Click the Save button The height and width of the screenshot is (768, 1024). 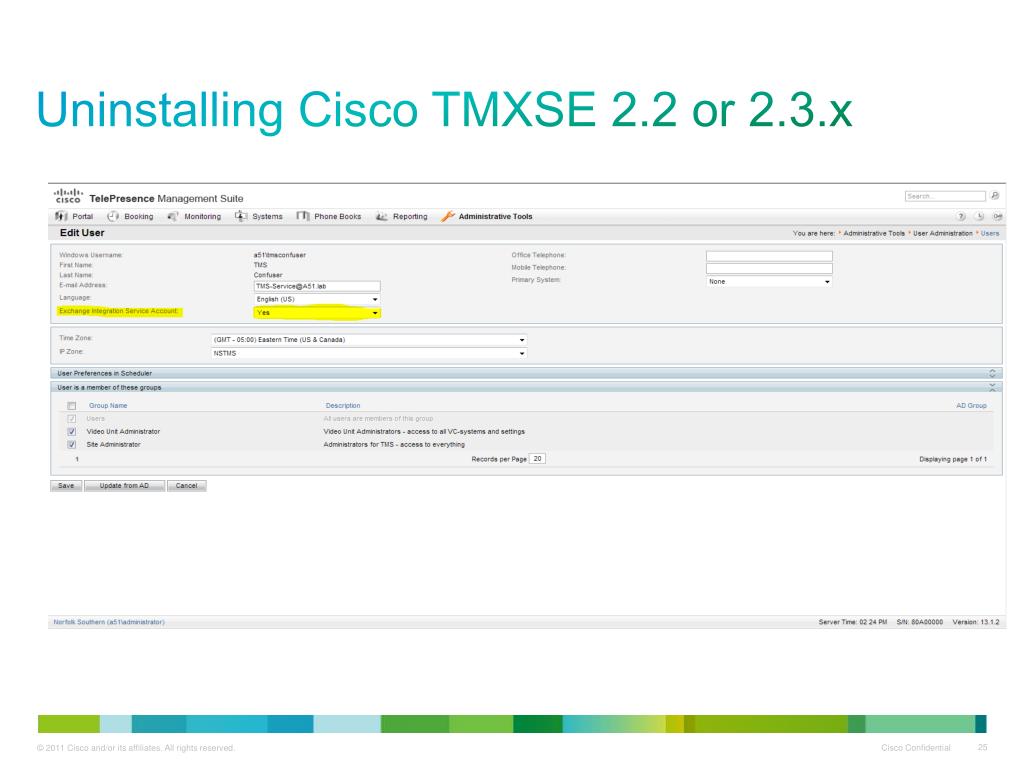coord(66,486)
